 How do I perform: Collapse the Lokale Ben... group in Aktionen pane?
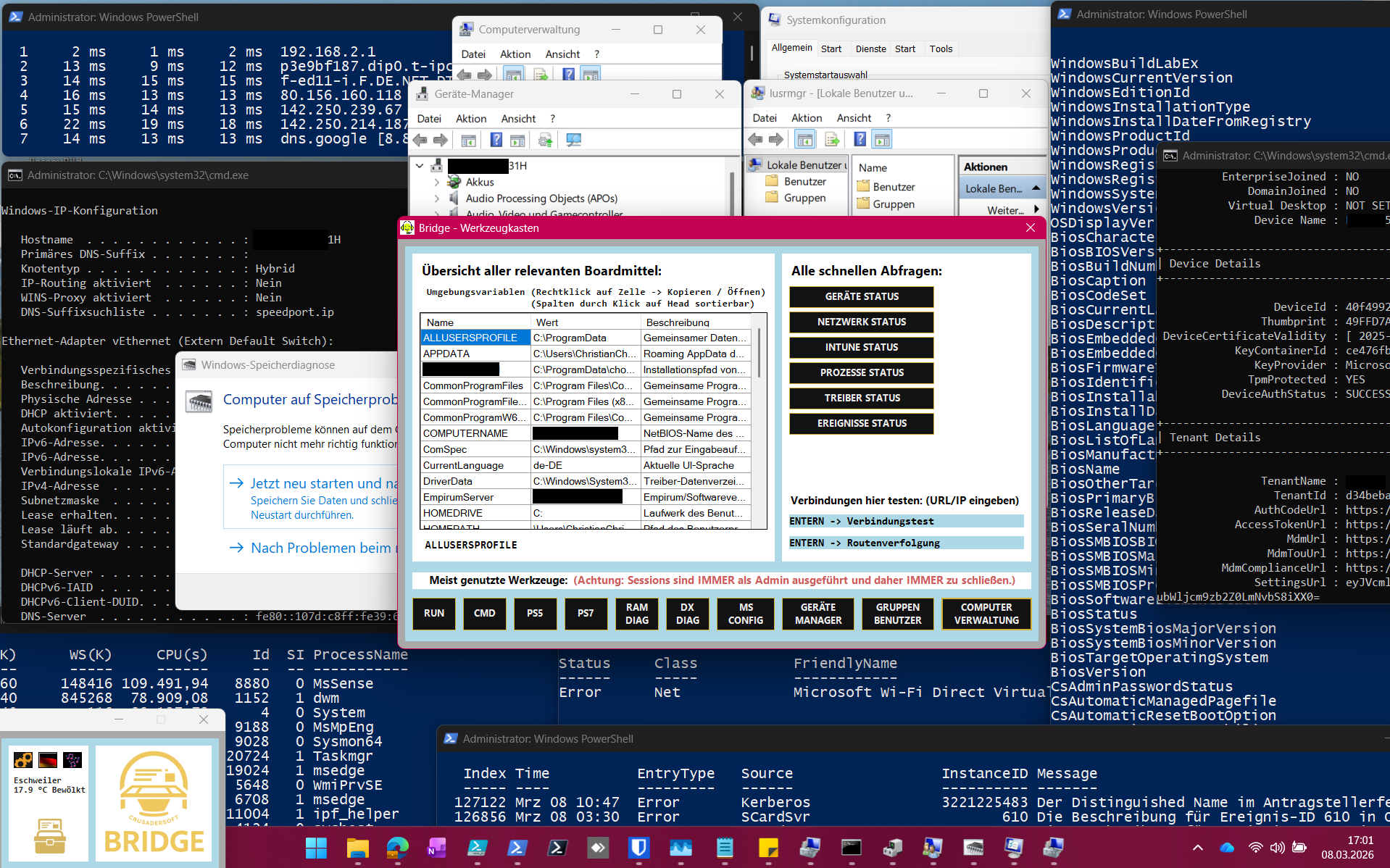pos(1038,188)
